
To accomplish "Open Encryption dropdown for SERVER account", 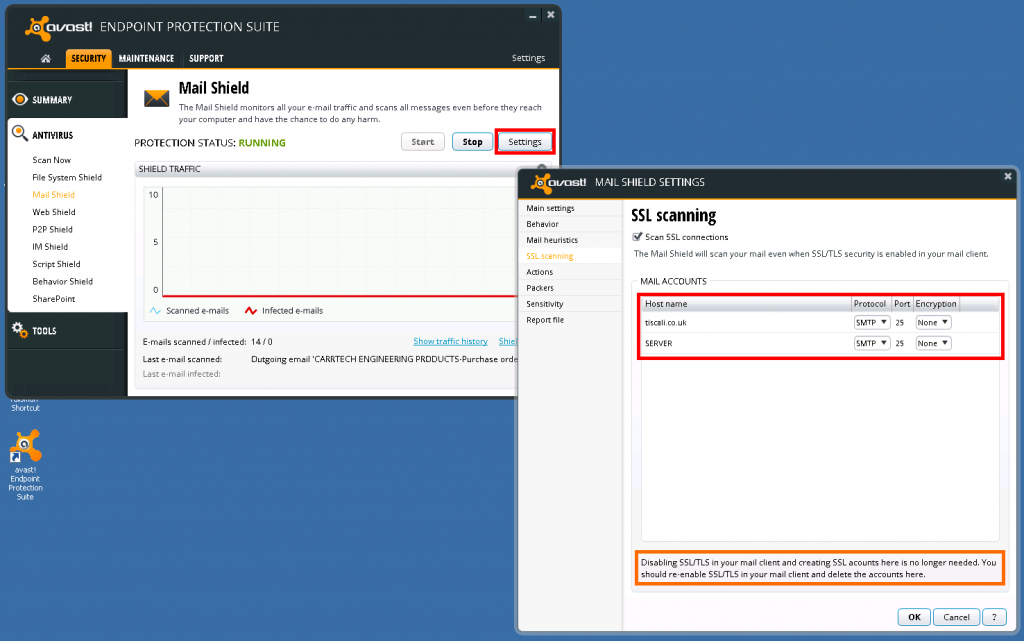I will [x=933, y=343].
